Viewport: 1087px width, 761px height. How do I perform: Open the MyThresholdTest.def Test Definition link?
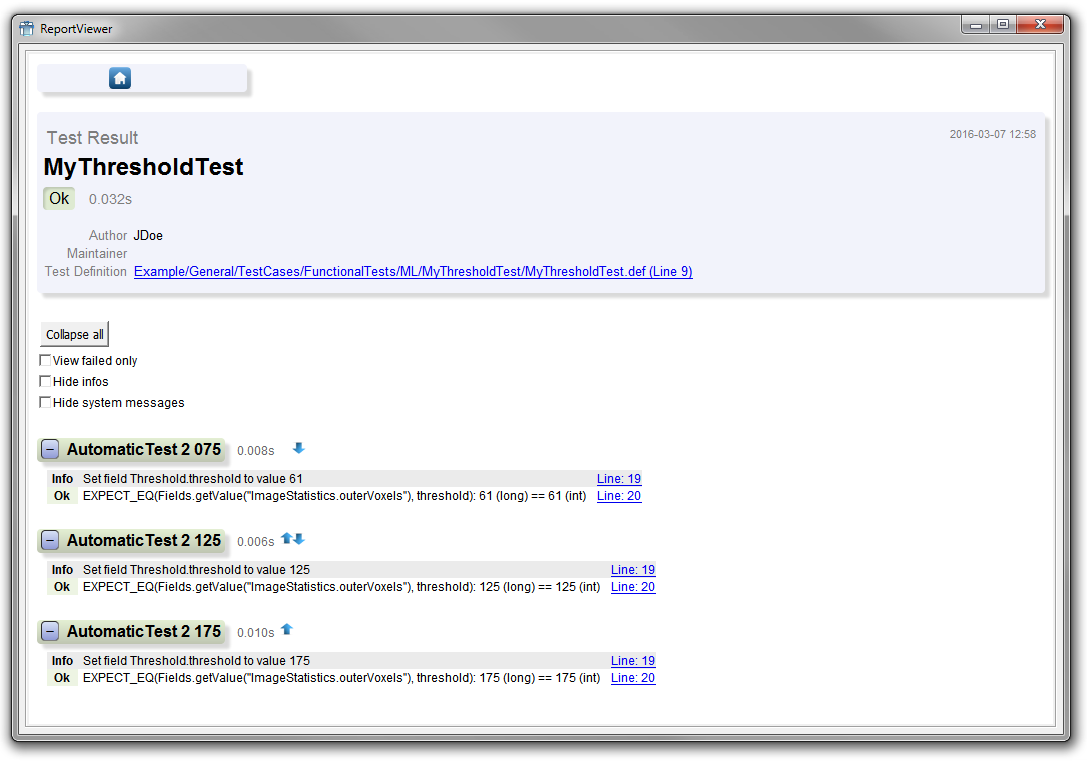[x=413, y=272]
